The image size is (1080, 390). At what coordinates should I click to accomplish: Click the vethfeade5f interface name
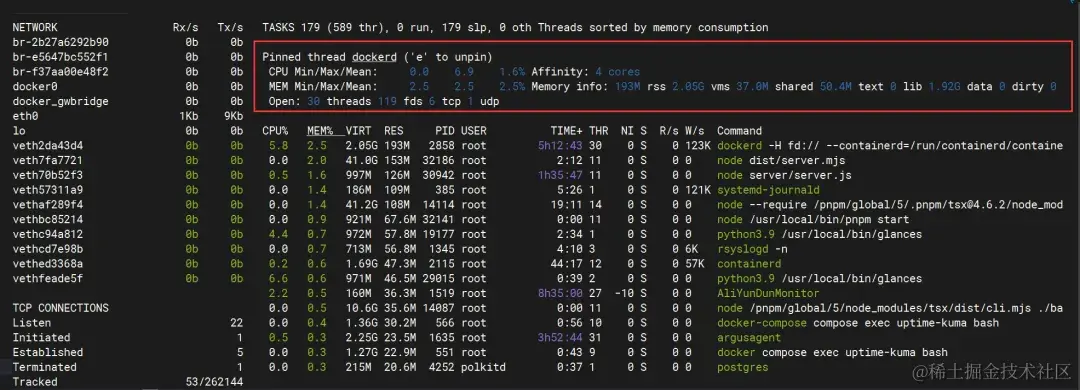[x=48, y=278]
